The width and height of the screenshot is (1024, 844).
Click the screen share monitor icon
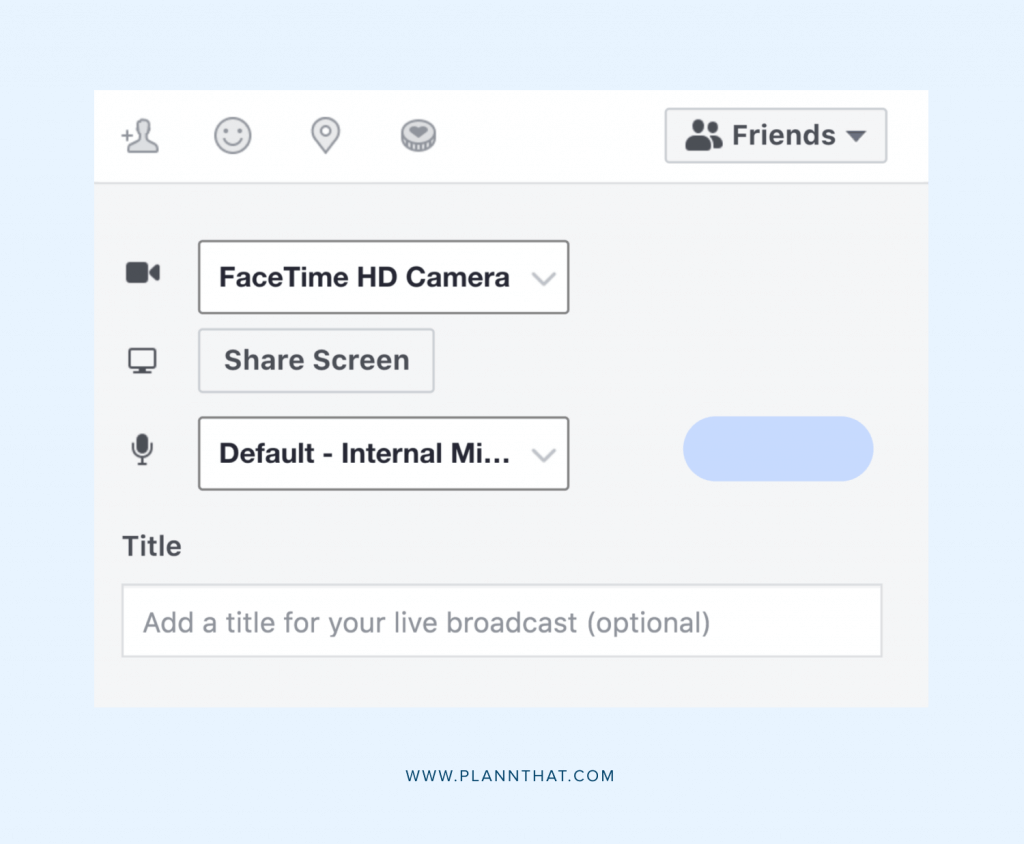(142, 361)
